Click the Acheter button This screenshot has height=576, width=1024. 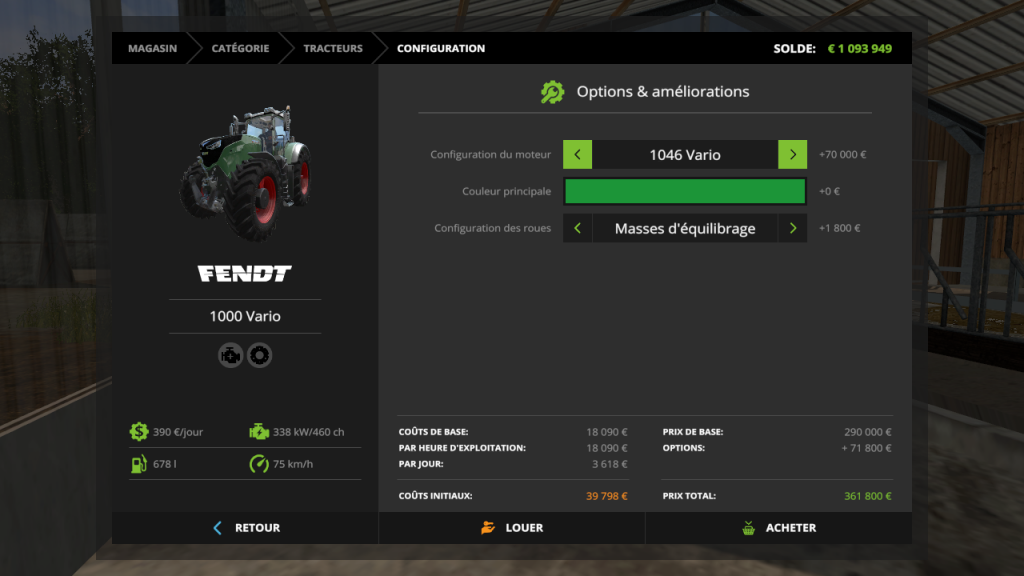coord(778,528)
